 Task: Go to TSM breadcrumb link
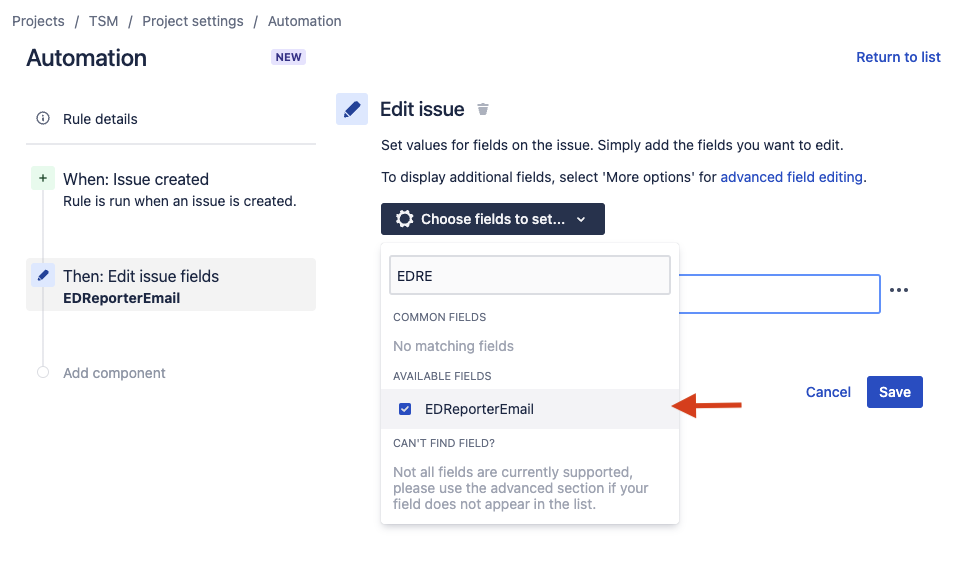[103, 21]
